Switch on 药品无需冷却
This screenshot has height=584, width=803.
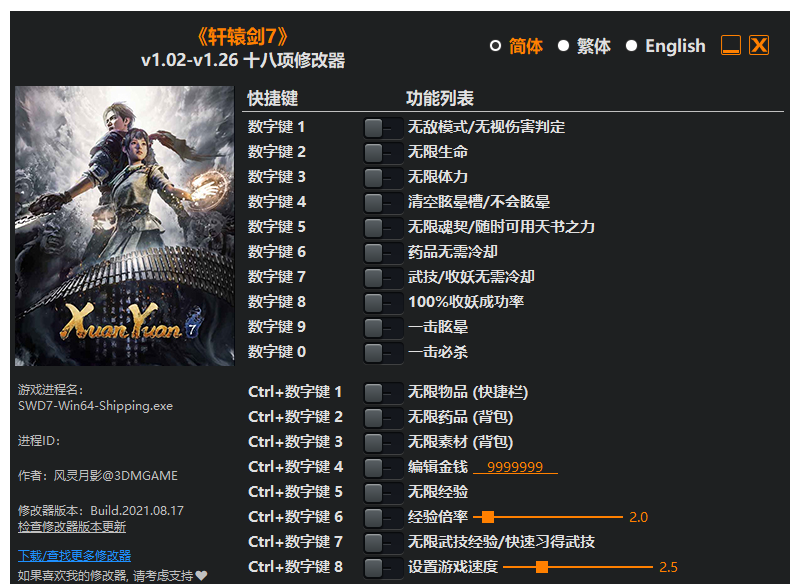pyautogui.click(x=383, y=253)
